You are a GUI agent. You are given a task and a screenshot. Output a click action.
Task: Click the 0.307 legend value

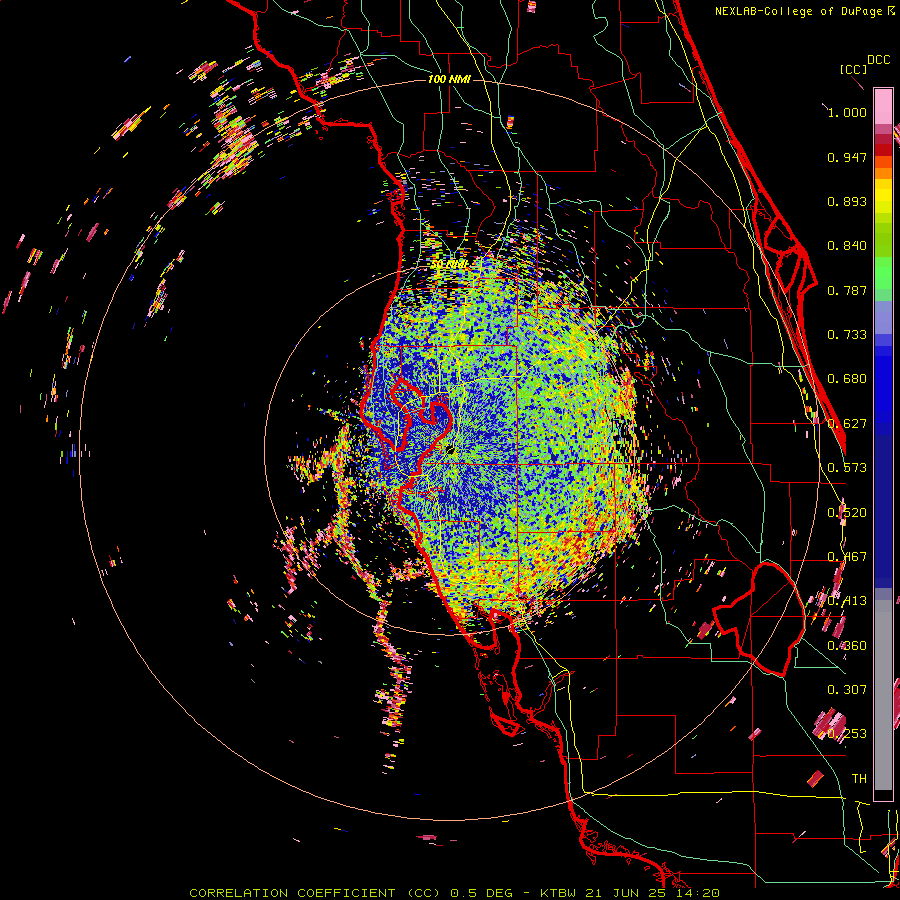coord(847,690)
